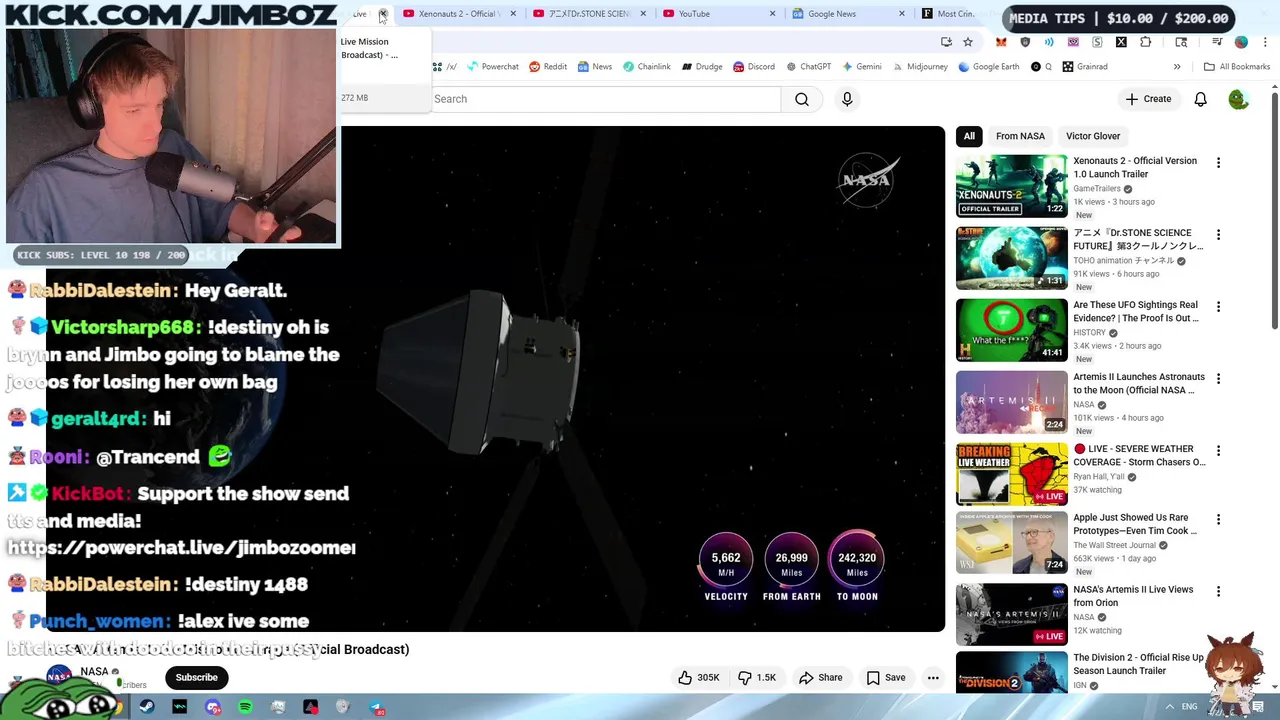Open the Extensions puzzle icon
The height and width of the screenshot is (720, 1280).
1145,42
